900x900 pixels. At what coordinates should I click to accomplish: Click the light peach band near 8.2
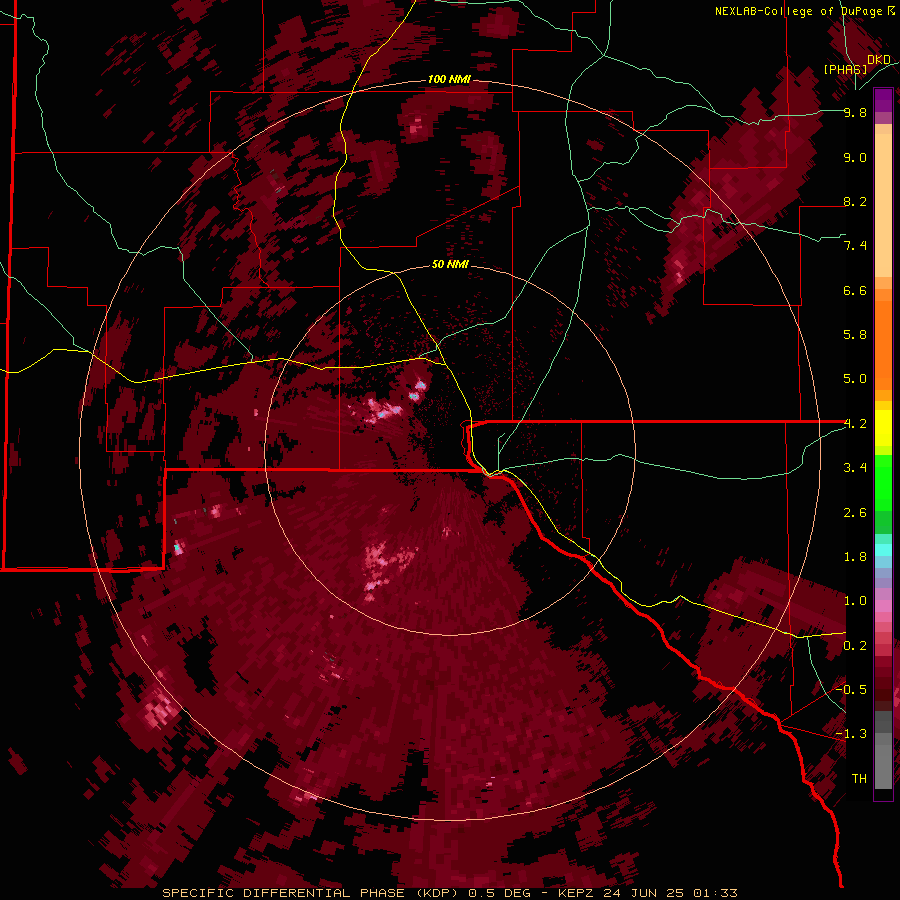pos(883,205)
